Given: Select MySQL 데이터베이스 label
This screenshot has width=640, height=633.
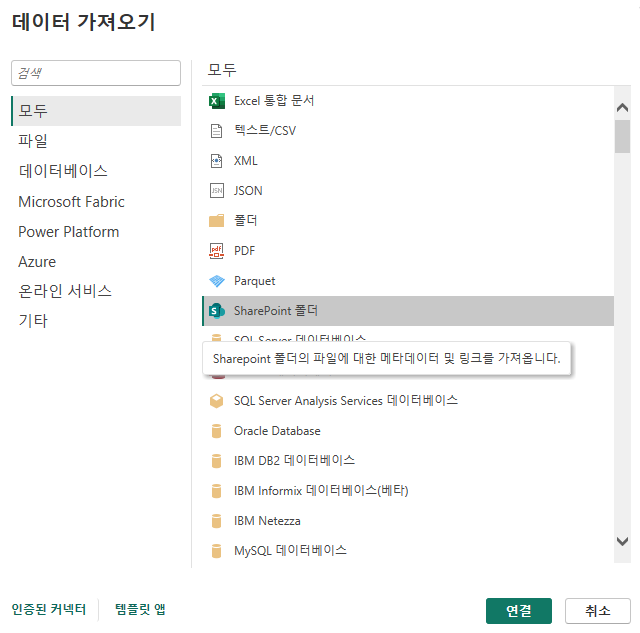Looking at the screenshot, I should point(290,551).
